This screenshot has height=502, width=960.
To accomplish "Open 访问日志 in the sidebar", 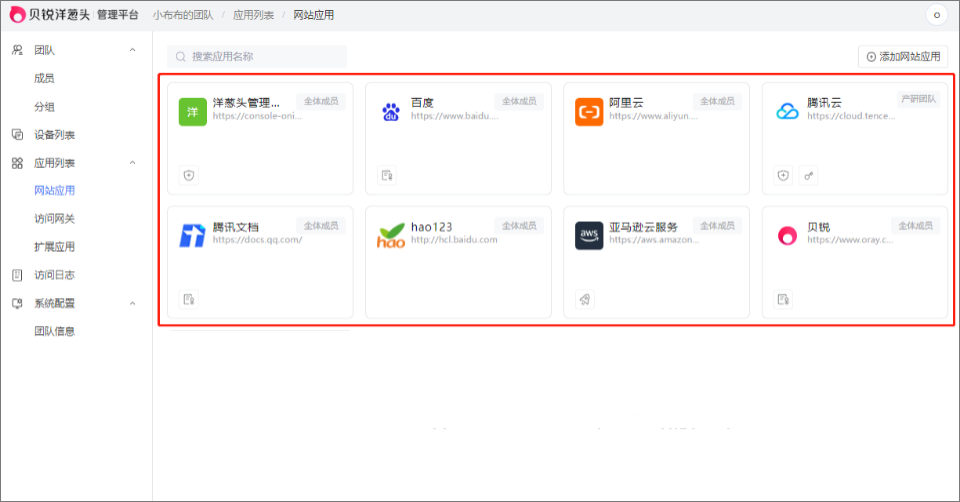I will coord(54,275).
